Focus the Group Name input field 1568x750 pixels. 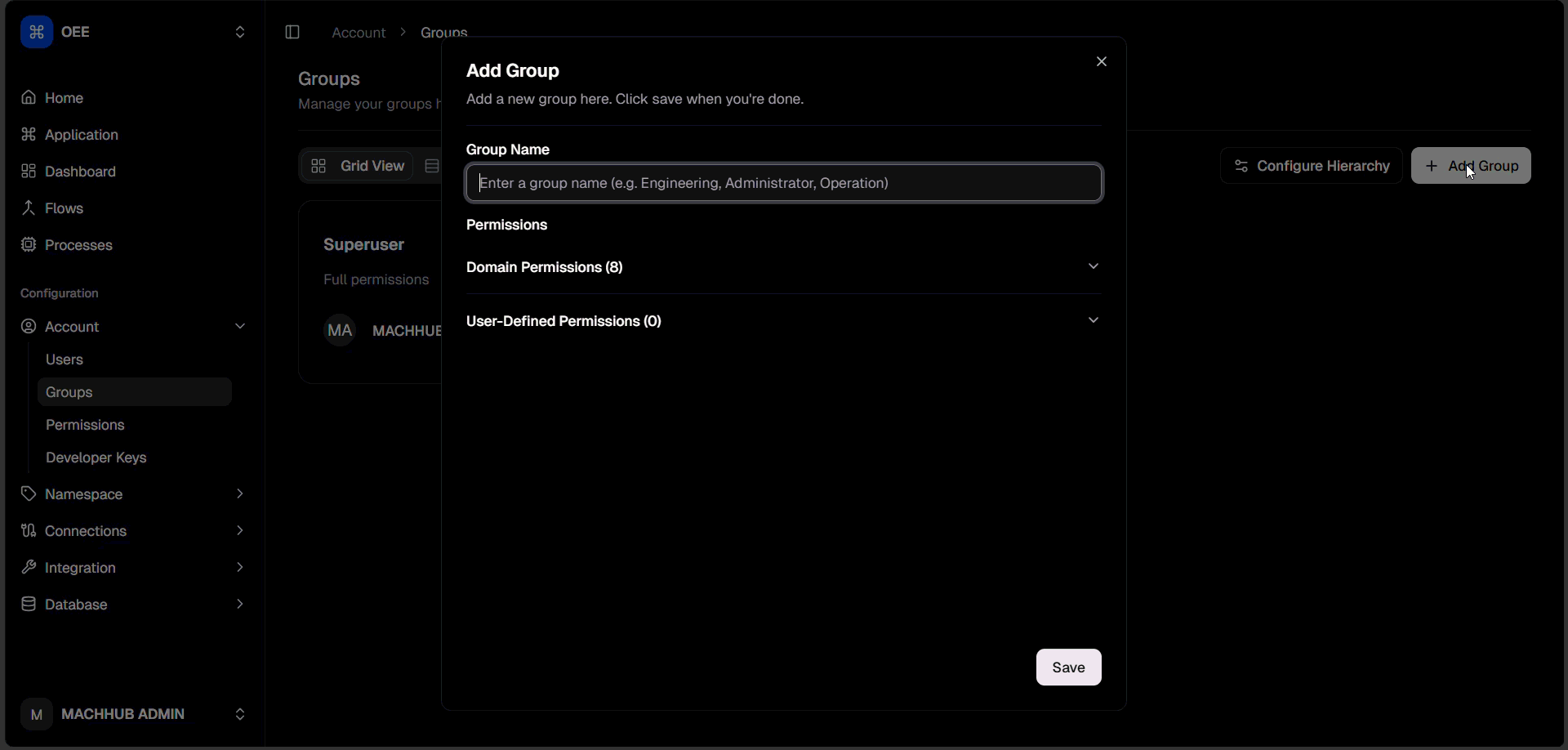784,183
